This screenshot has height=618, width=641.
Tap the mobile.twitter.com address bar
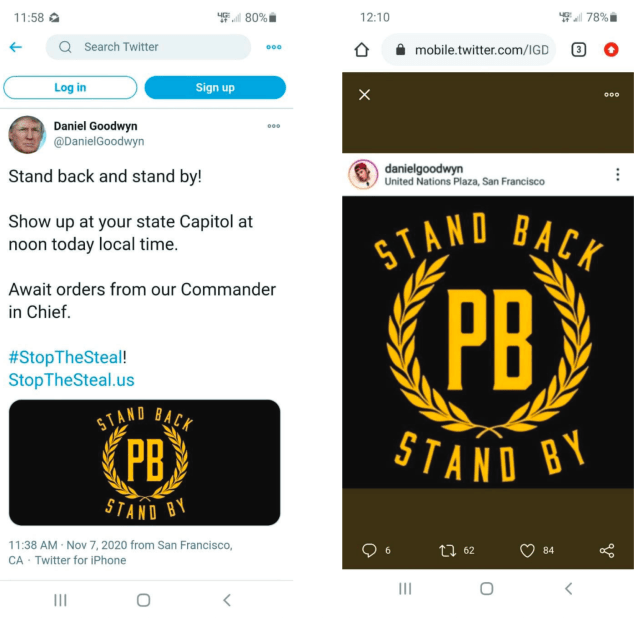(468, 49)
